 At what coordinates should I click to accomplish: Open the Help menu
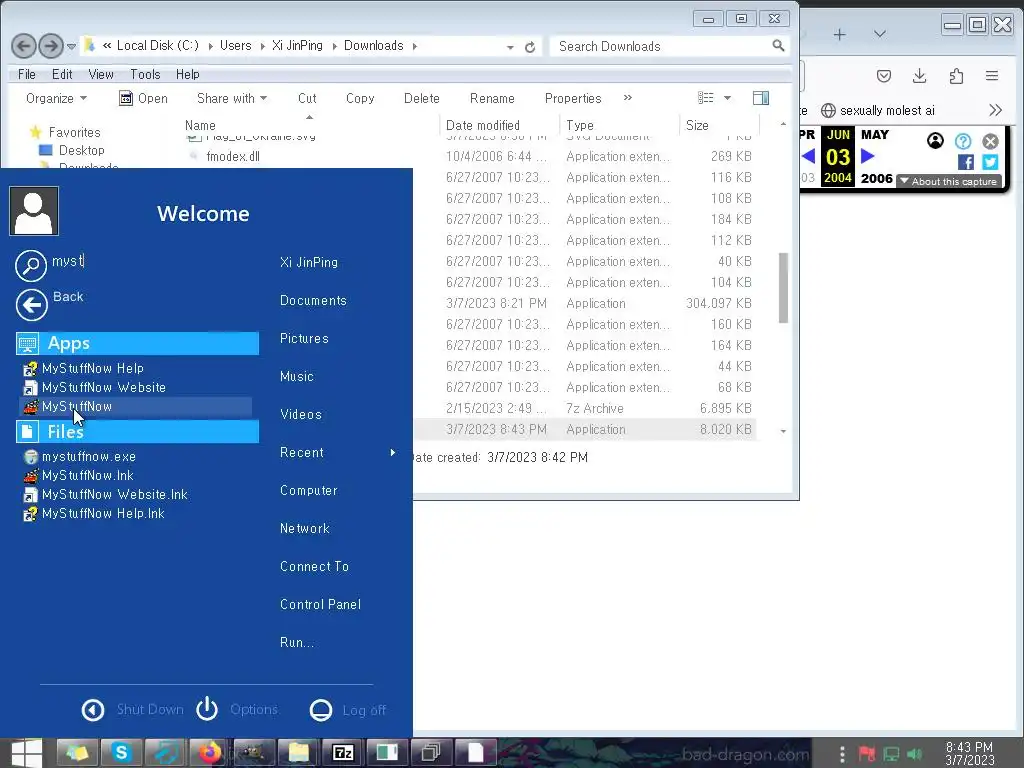coord(187,74)
